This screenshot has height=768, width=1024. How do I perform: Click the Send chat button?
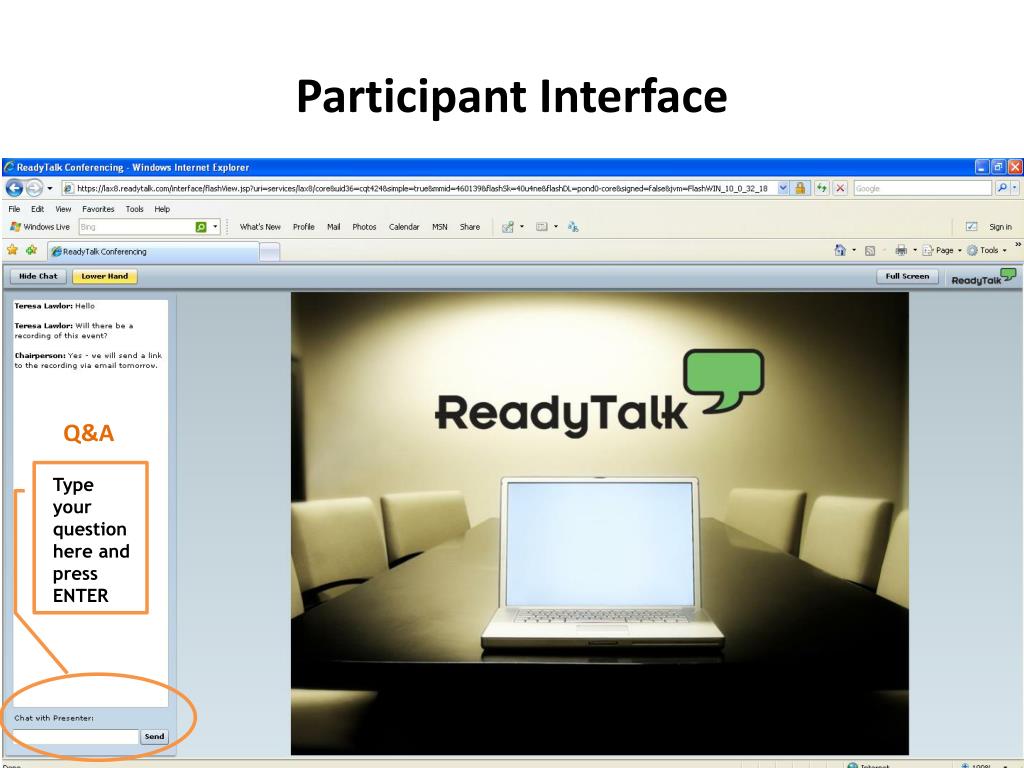pyautogui.click(x=154, y=736)
